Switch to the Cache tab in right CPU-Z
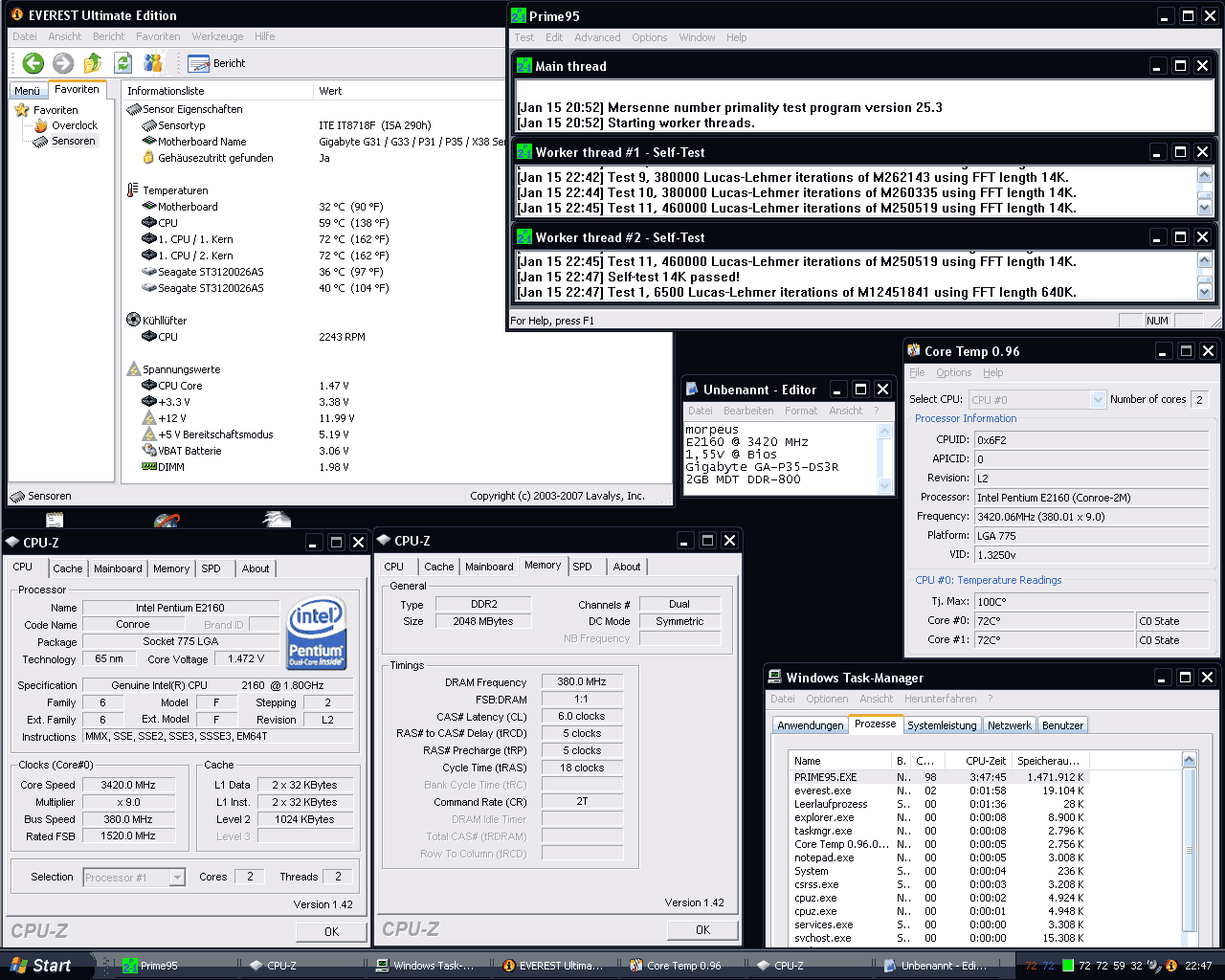 tap(439, 567)
